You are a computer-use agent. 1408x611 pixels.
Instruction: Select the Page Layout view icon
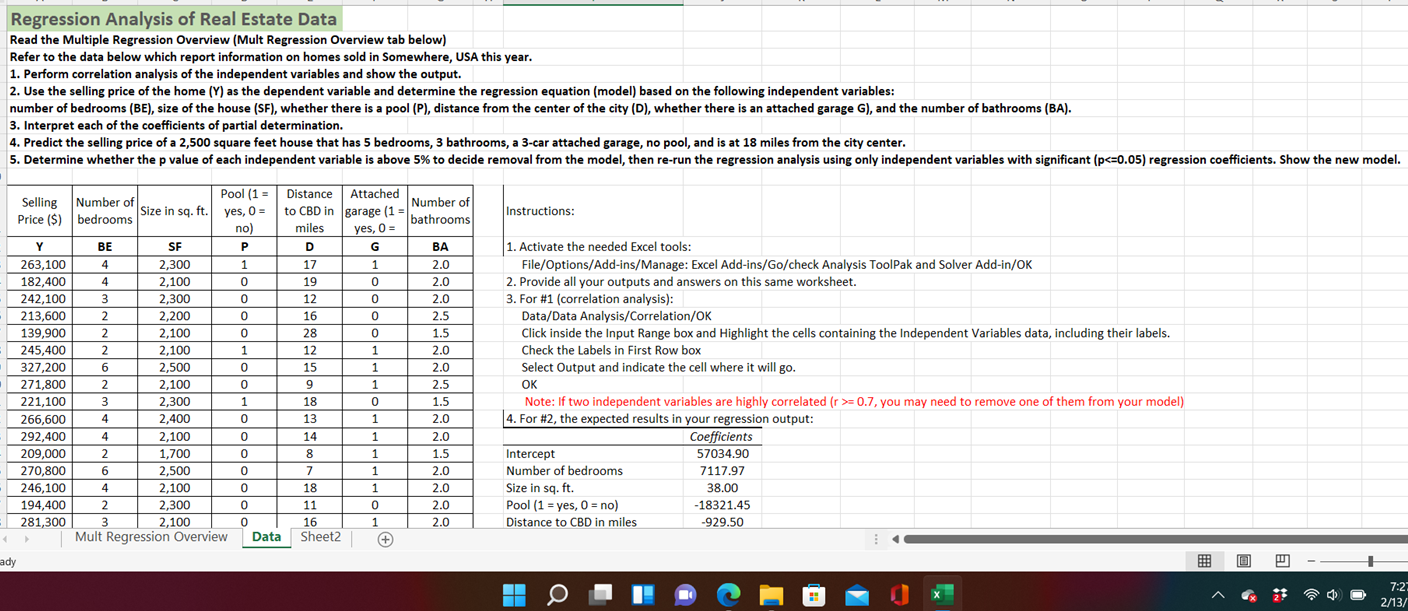[1244, 560]
